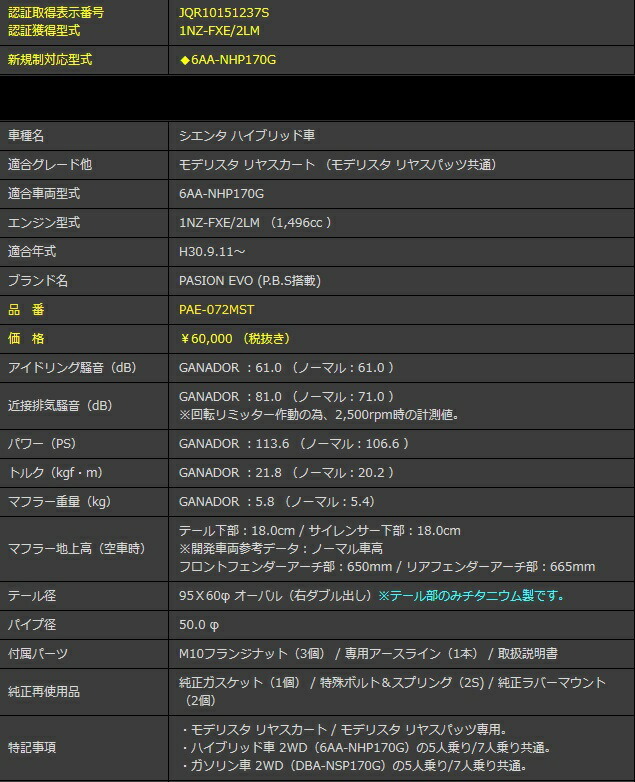Click the 適合グレード他 label
This screenshot has height=782, width=635.
(x=50, y=165)
